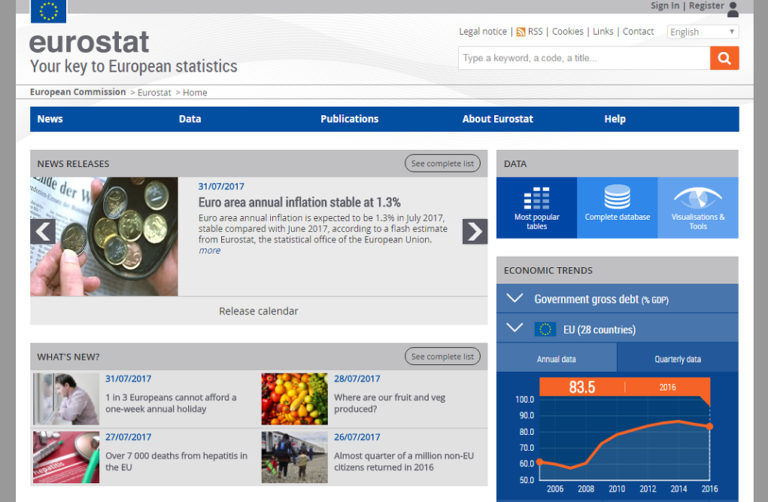768x502 pixels.
Task: Click the orange RSS feed icon
Action: [x=521, y=32]
